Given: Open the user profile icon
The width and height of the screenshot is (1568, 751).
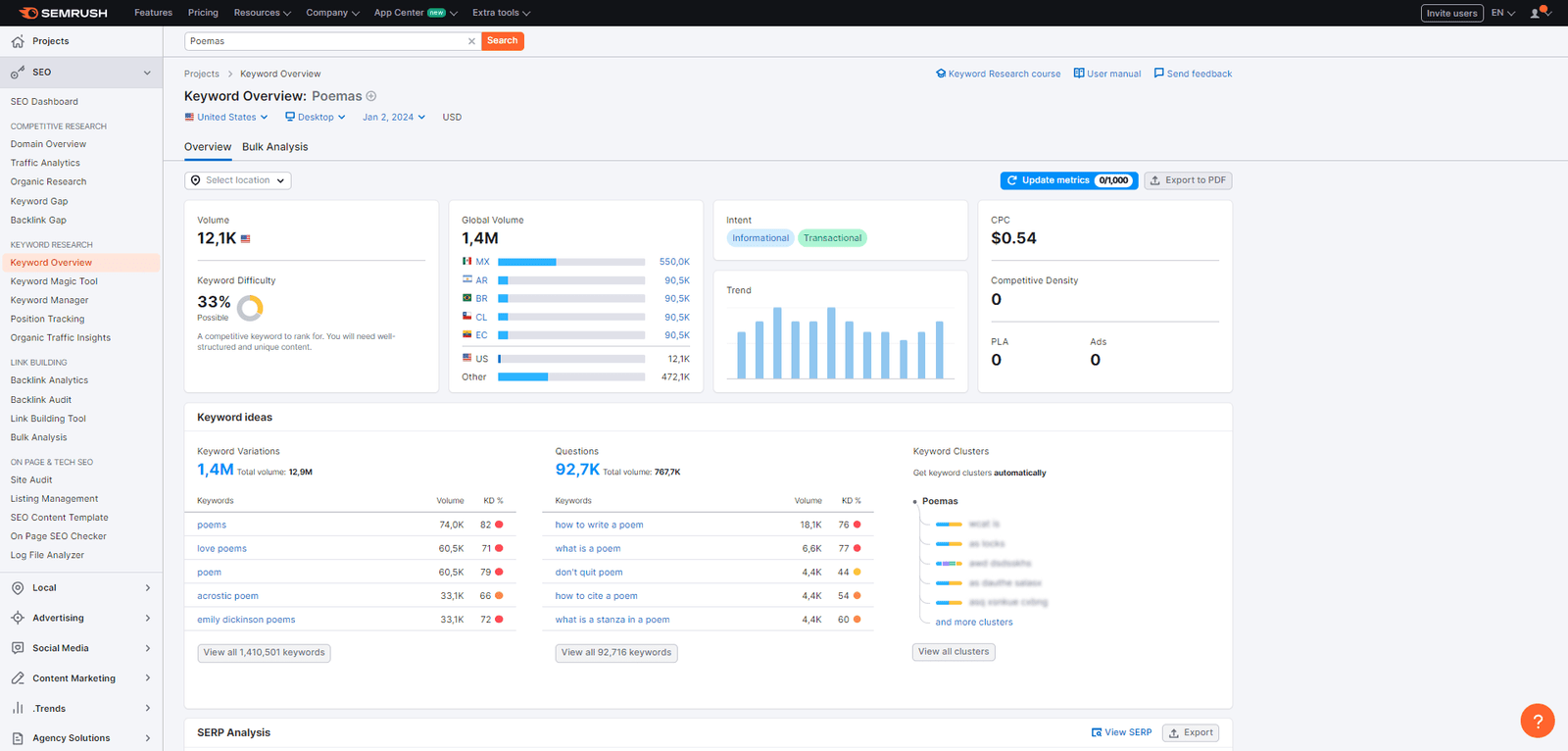Looking at the screenshot, I should pyautogui.click(x=1536, y=13).
